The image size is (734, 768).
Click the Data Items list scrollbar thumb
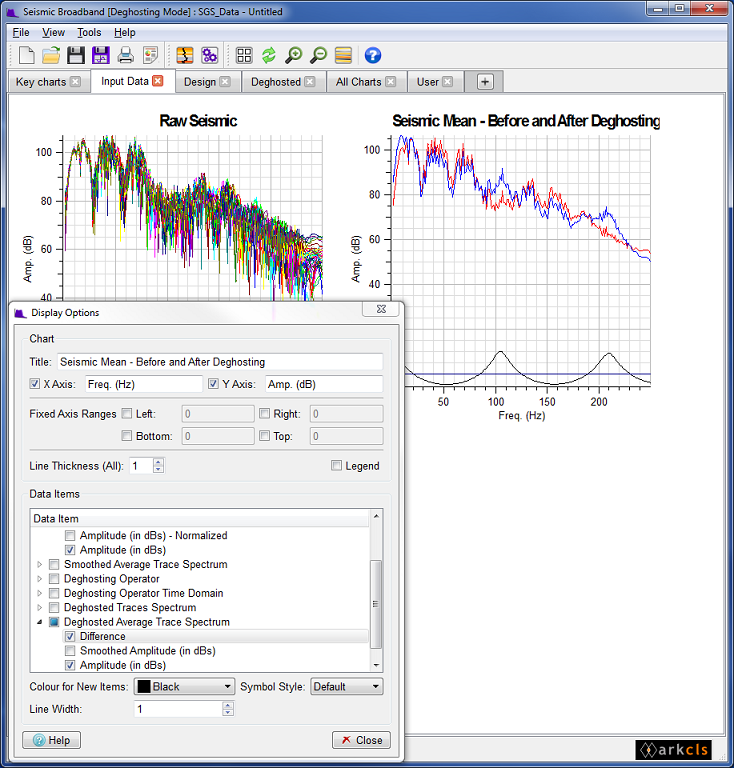[376, 604]
